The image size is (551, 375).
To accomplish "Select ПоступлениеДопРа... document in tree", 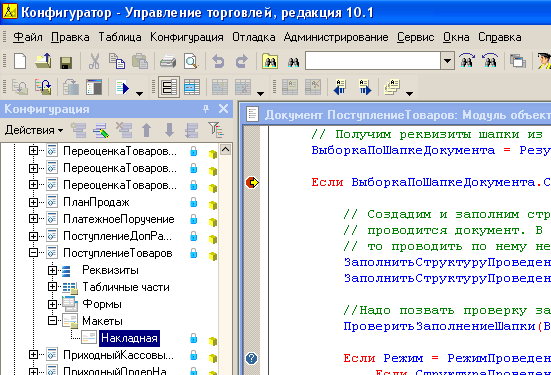I will pyautogui.click(x=117, y=236).
